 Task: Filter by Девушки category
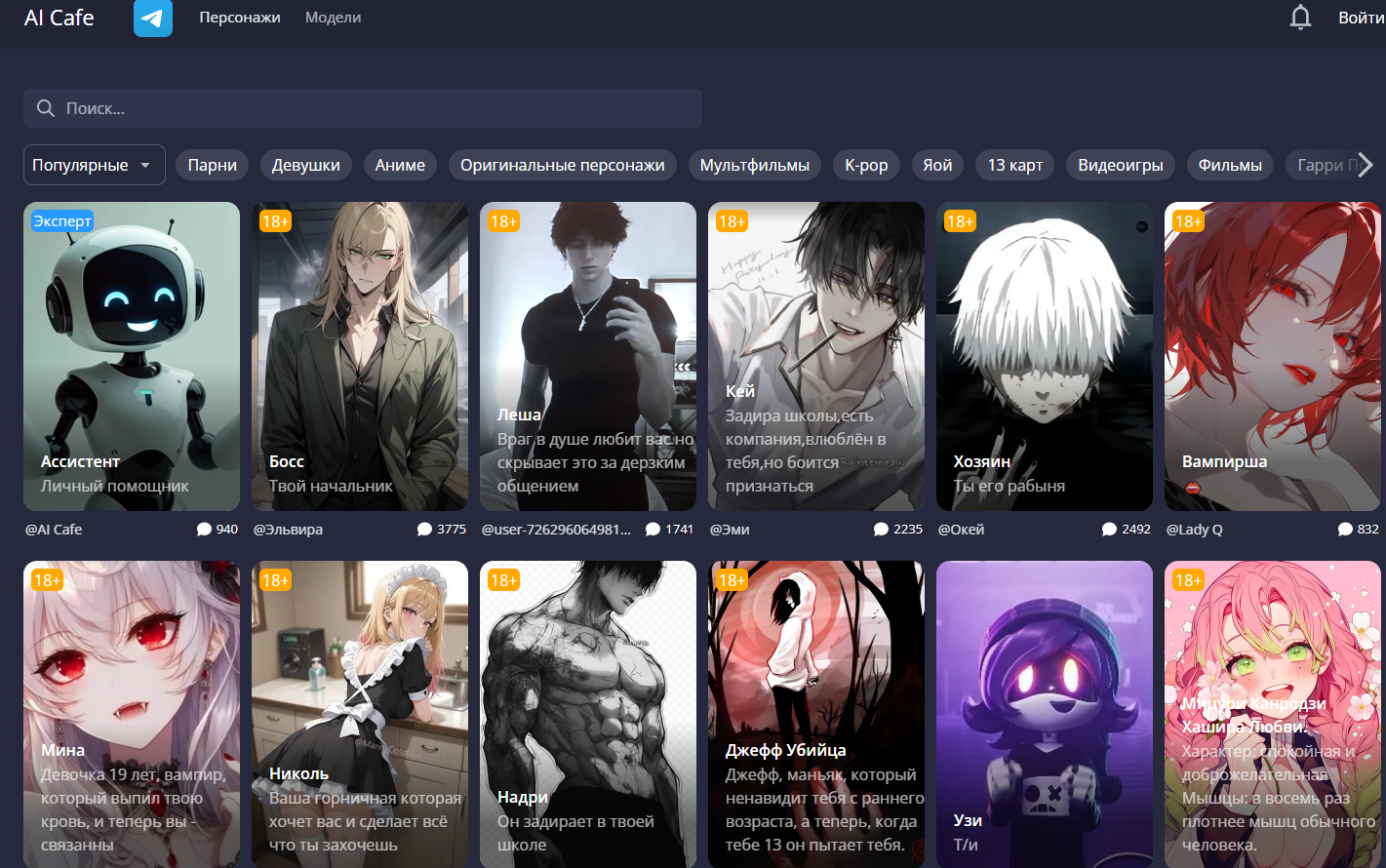point(306,165)
